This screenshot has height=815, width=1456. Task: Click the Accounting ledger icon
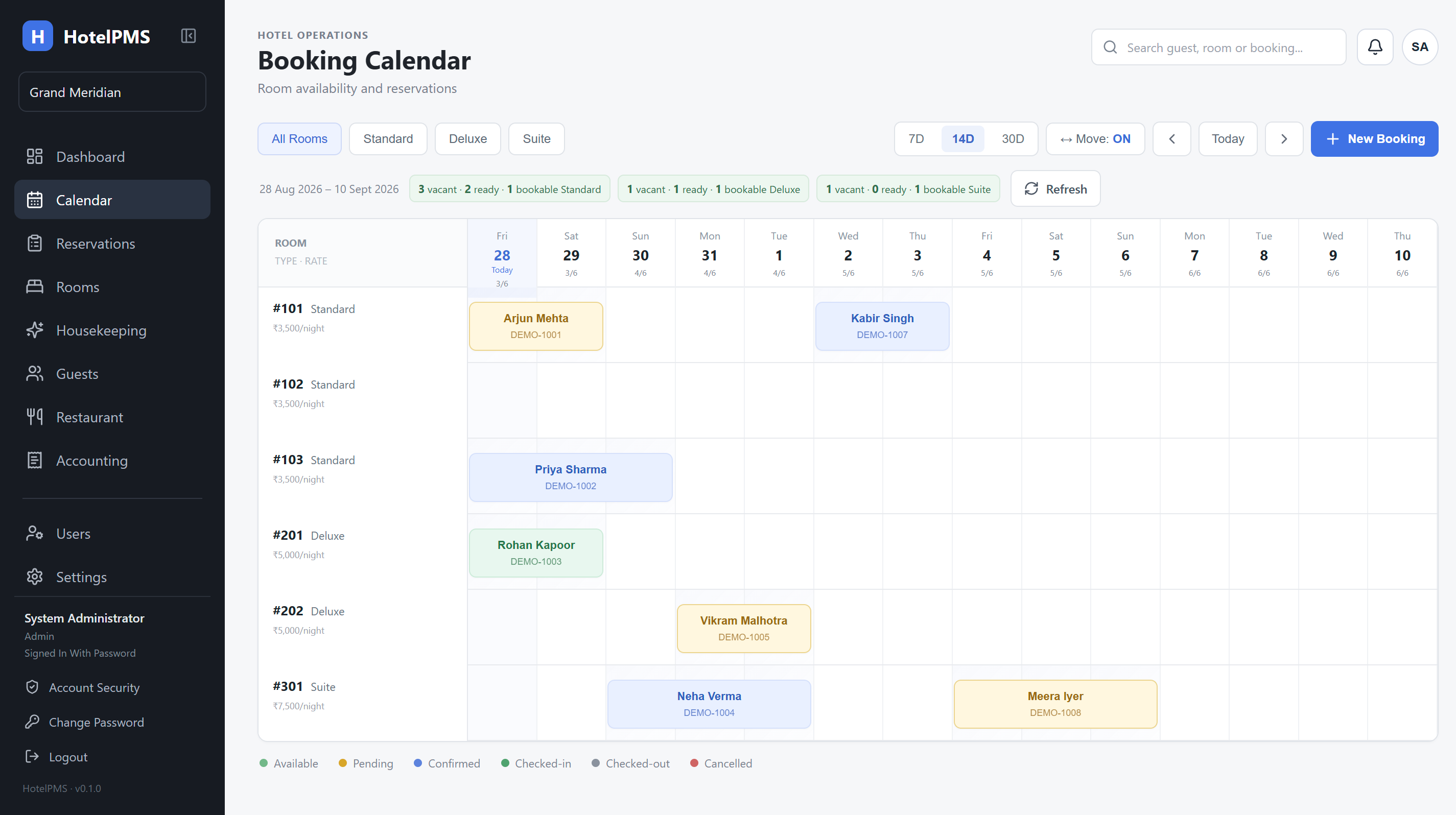(x=34, y=460)
